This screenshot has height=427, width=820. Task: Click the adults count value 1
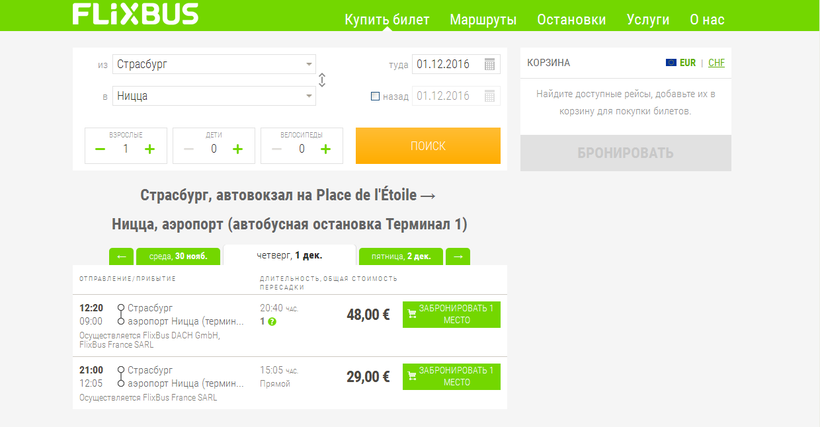click(126, 149)
